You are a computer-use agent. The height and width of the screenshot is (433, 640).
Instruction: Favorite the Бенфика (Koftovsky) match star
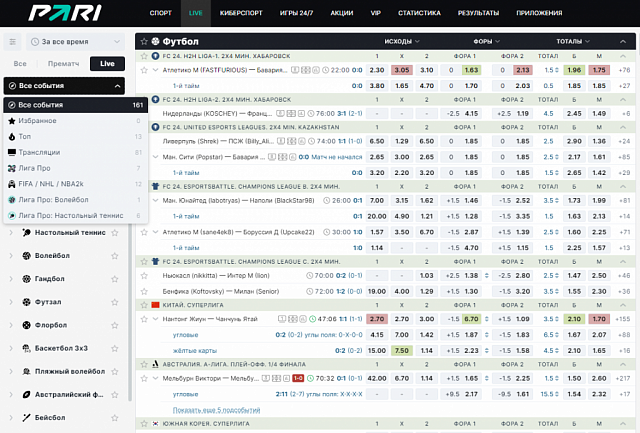(144, 291)
